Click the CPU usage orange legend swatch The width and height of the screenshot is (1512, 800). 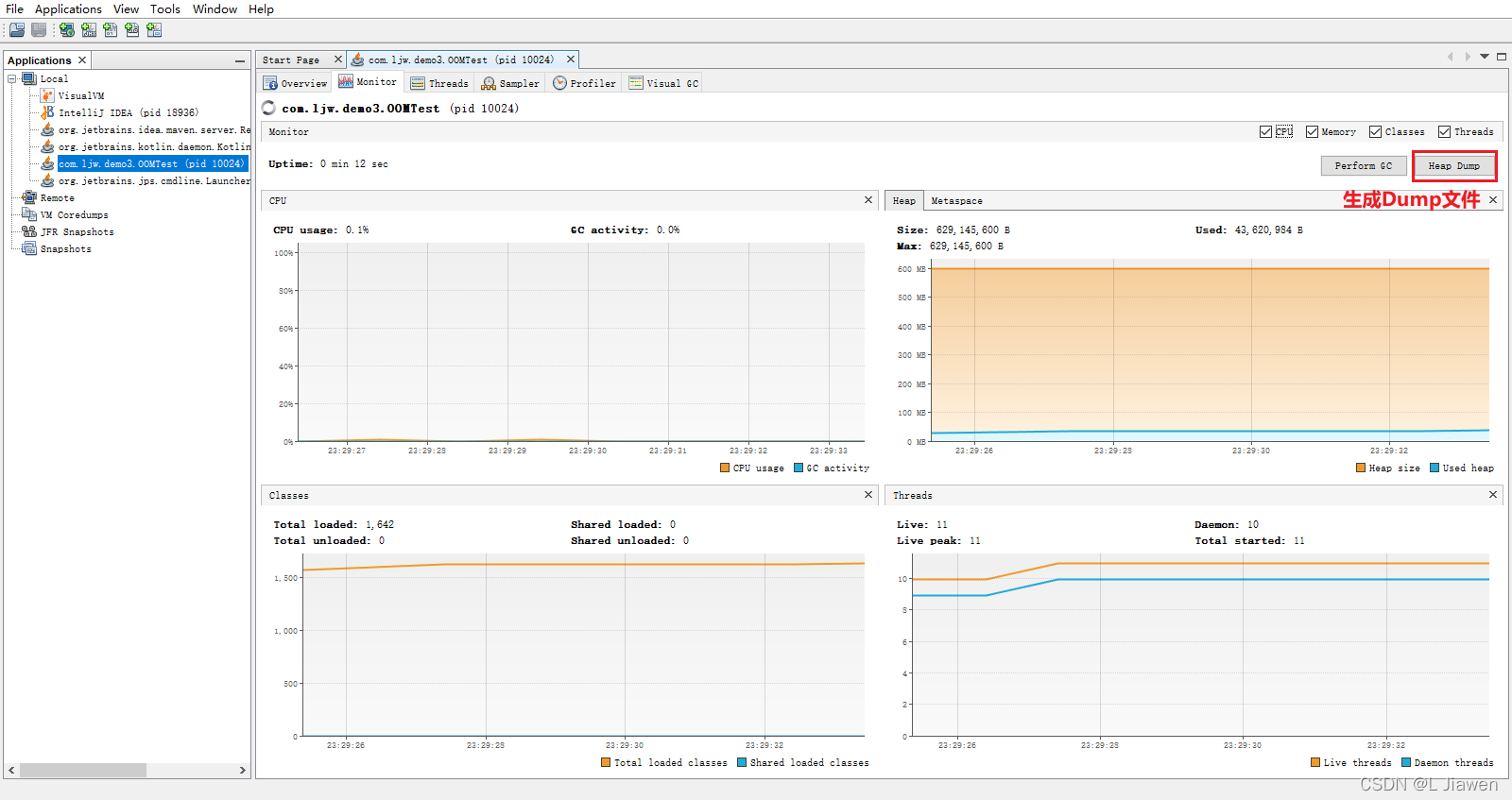click(725, 468)
